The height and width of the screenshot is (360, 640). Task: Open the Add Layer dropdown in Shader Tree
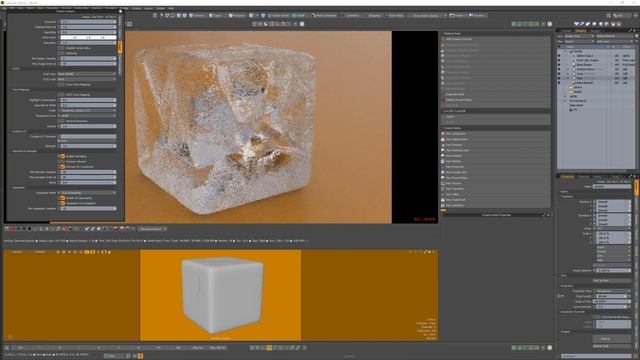[615, 42]
